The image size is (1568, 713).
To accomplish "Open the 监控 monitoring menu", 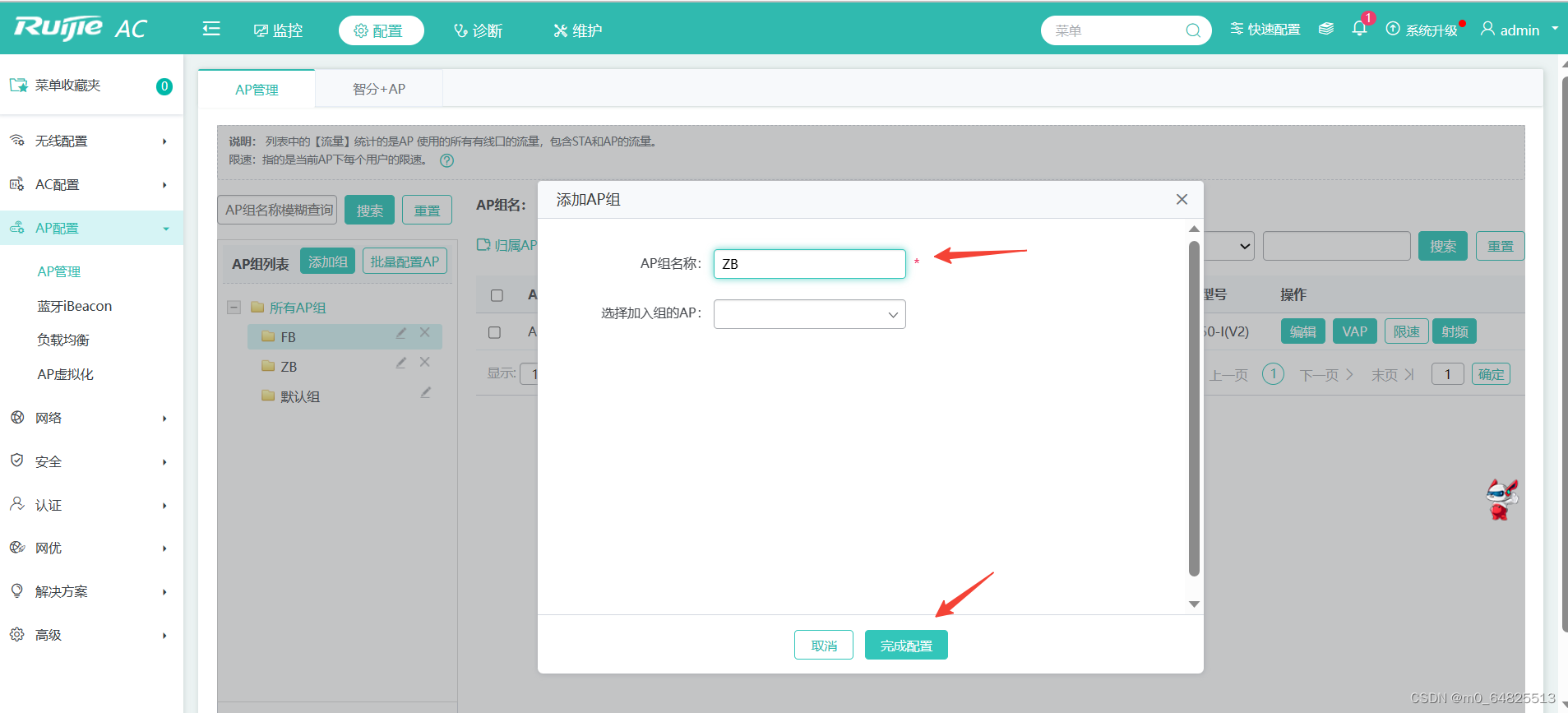I will tap(279, 30).
